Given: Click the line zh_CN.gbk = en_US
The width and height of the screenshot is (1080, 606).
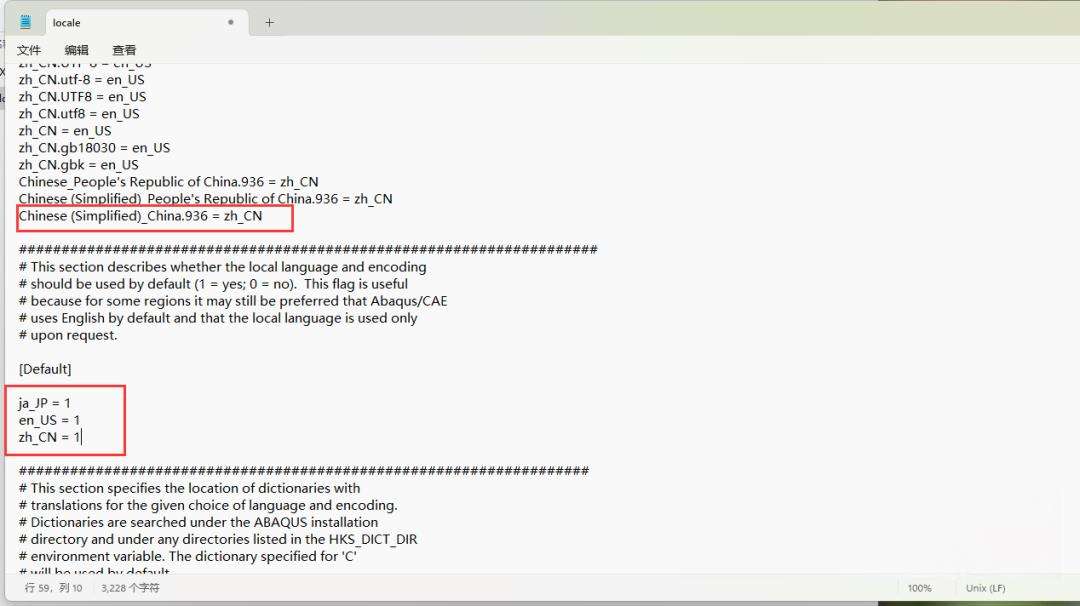Looking at the screenshot, I should pyautogui.click(x=79, y=165).
